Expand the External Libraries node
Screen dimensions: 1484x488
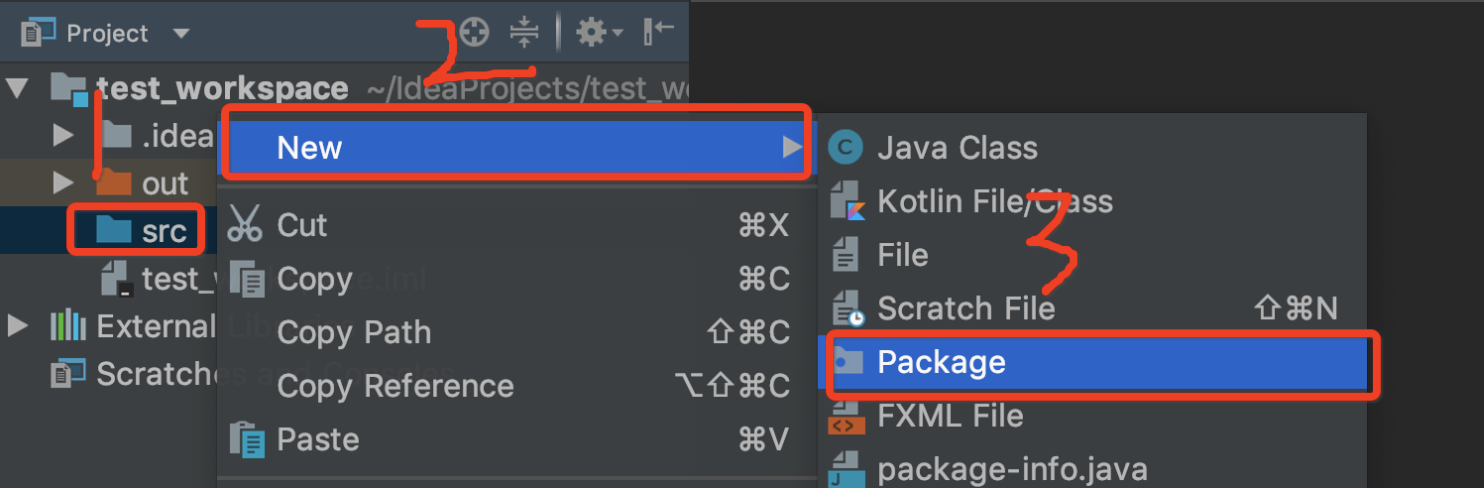[x=17, y=326]
